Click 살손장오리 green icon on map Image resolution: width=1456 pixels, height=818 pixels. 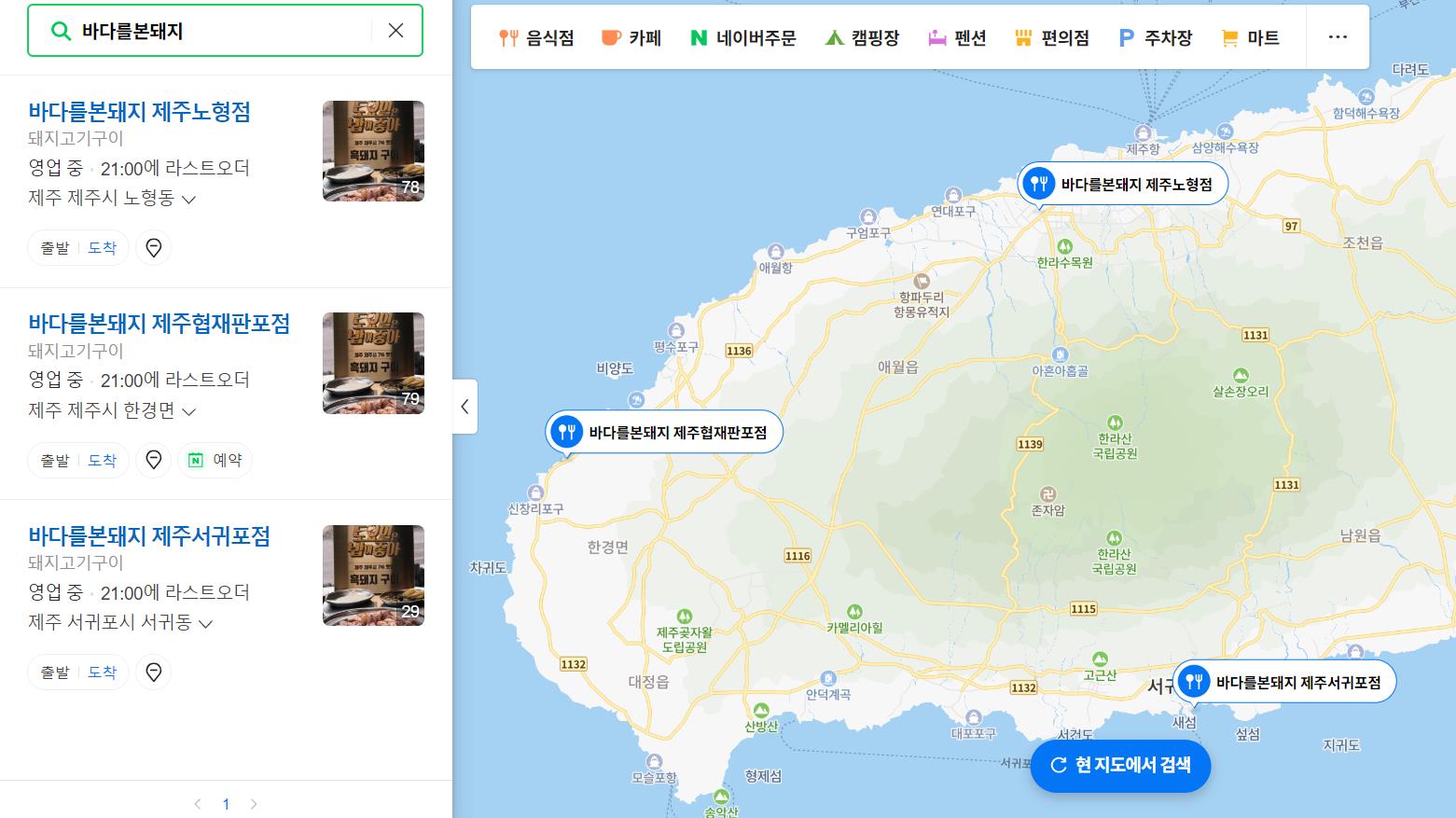pyautogui.click(x=1241, y=375)
